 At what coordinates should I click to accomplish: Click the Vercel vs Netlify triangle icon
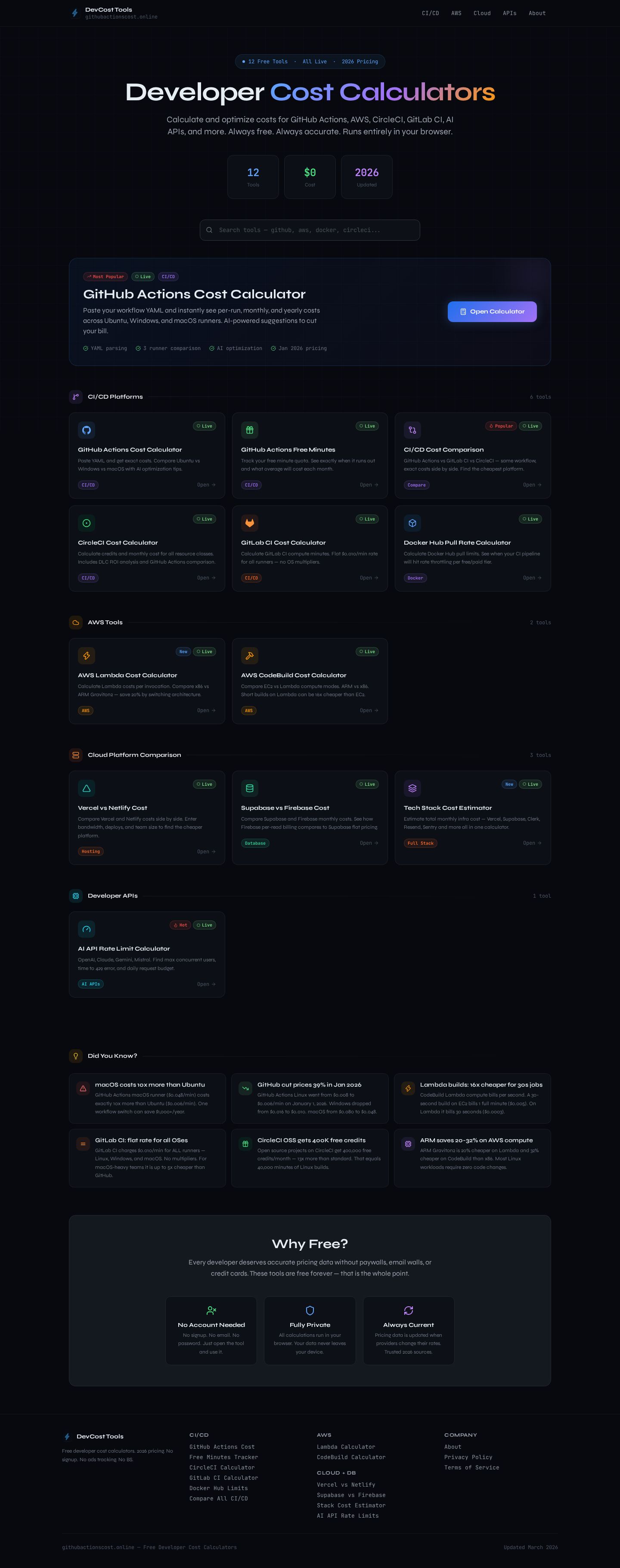[x=87, y=788]
